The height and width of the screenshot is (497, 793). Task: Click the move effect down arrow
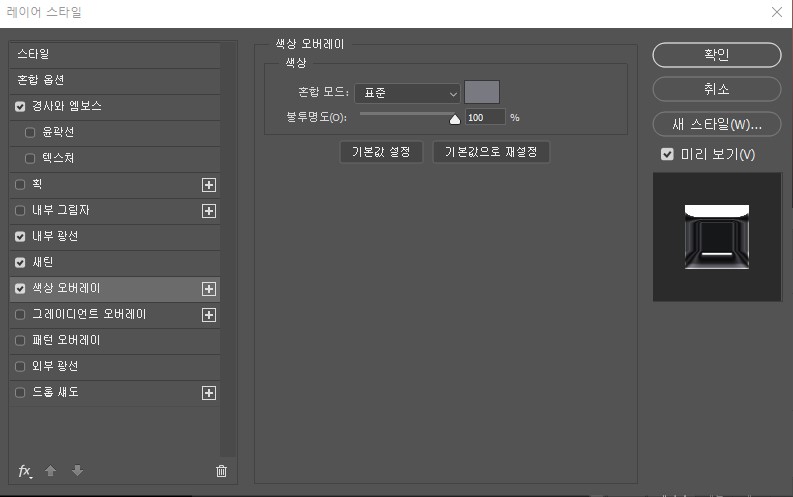[77, 471]
